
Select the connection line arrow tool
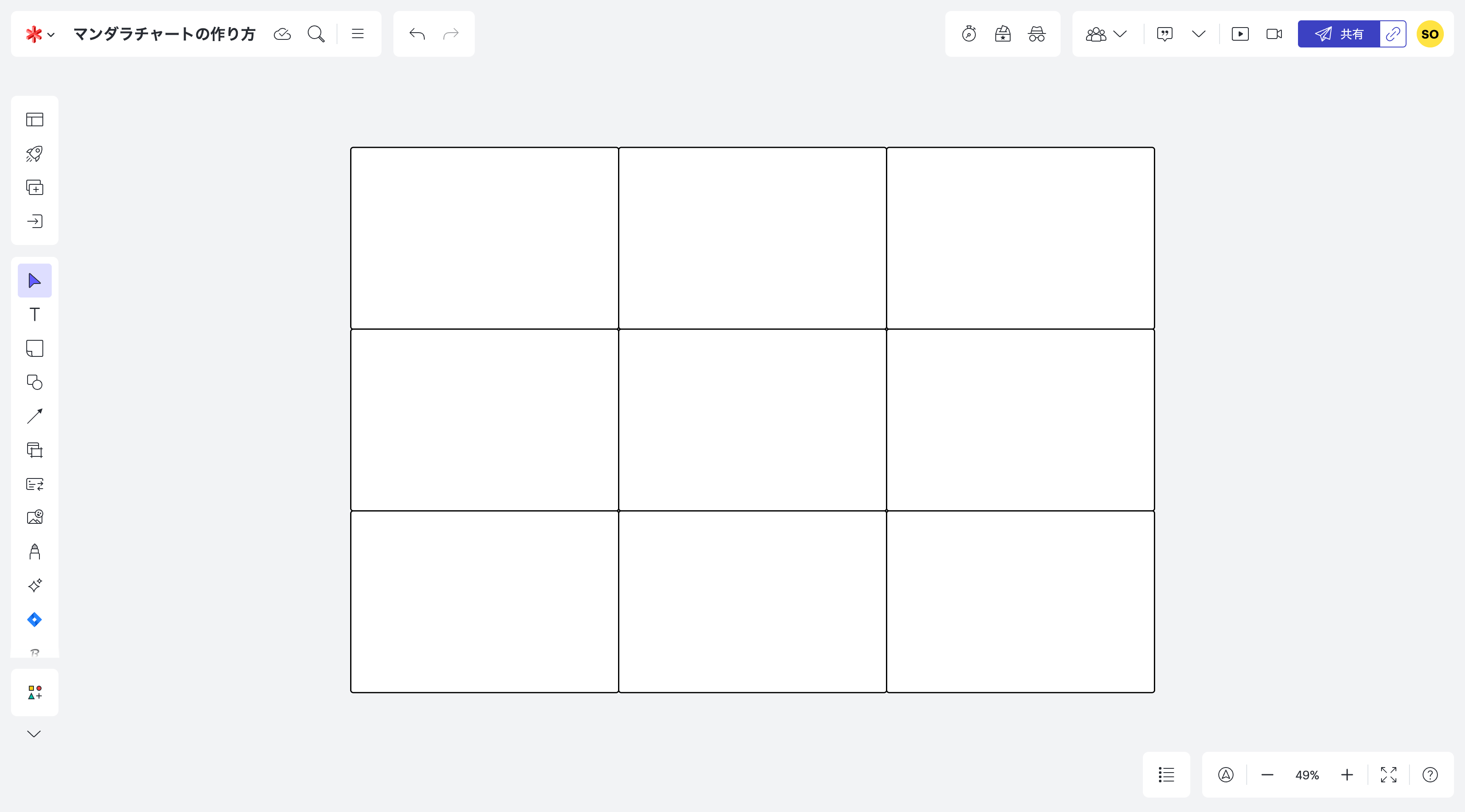point(35,416)
